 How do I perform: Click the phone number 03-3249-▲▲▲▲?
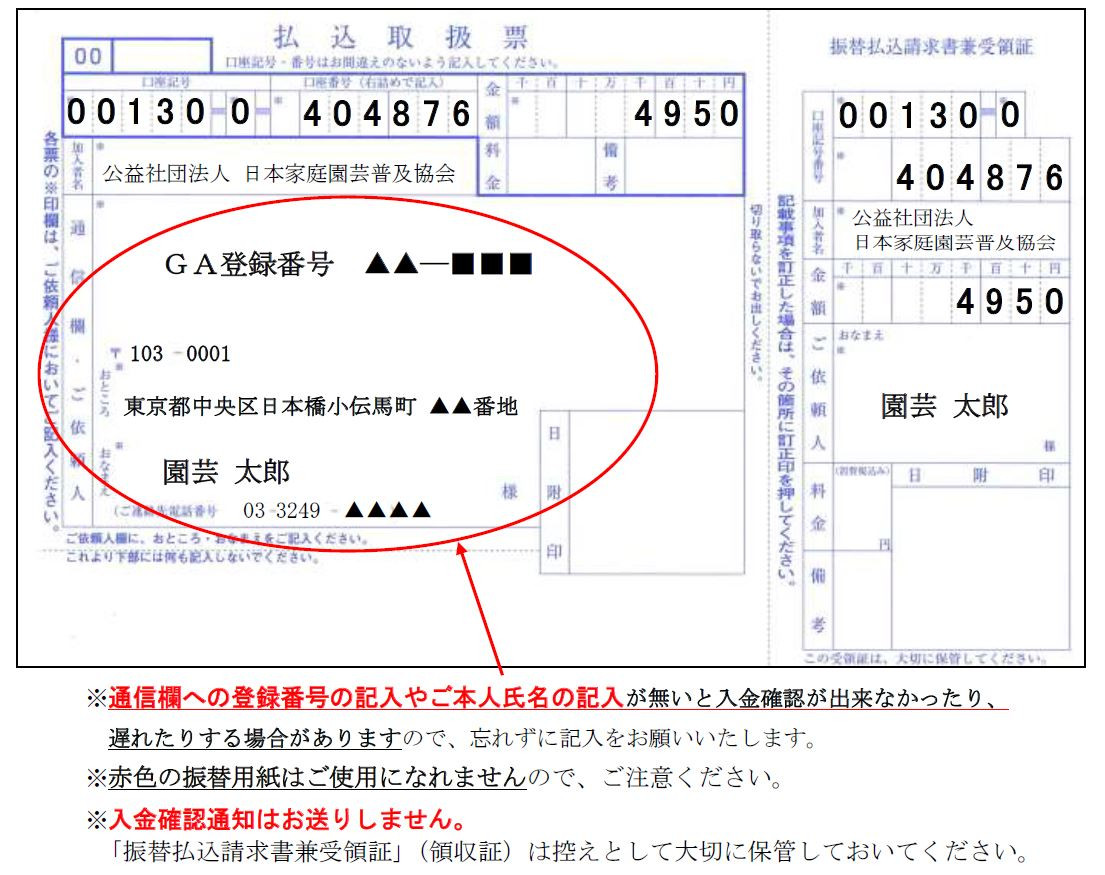(336, 510)
